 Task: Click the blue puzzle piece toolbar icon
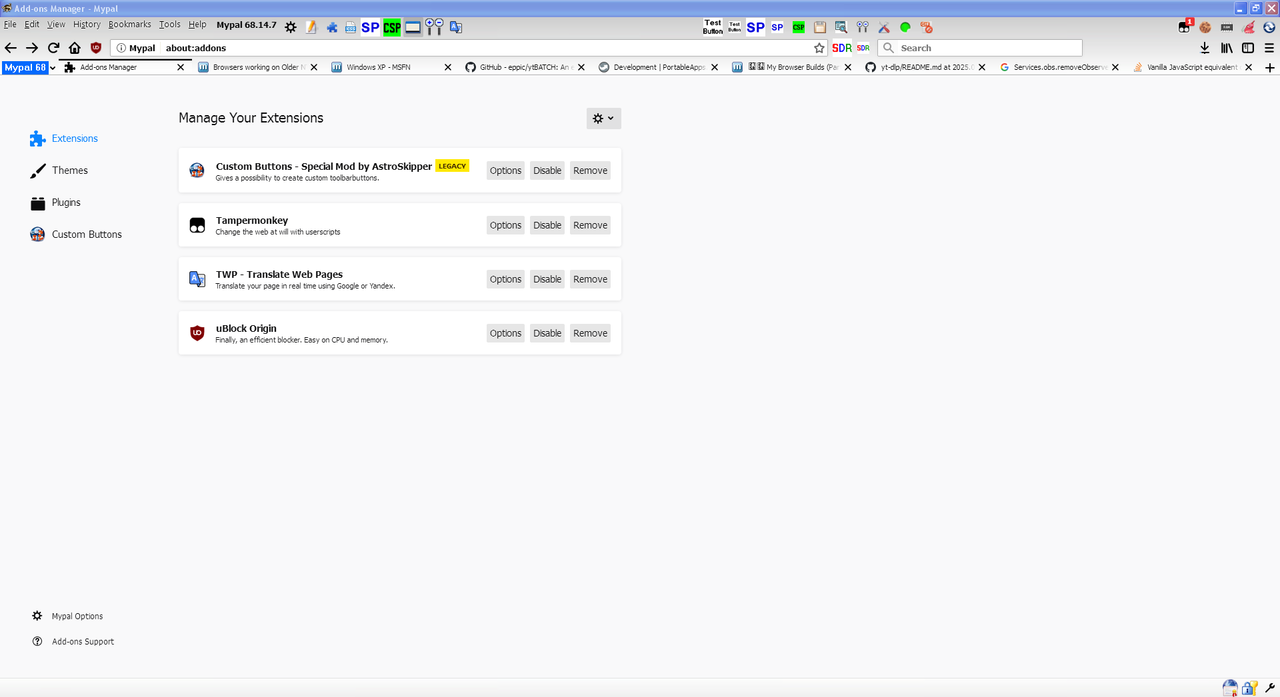tap(332, 27)
